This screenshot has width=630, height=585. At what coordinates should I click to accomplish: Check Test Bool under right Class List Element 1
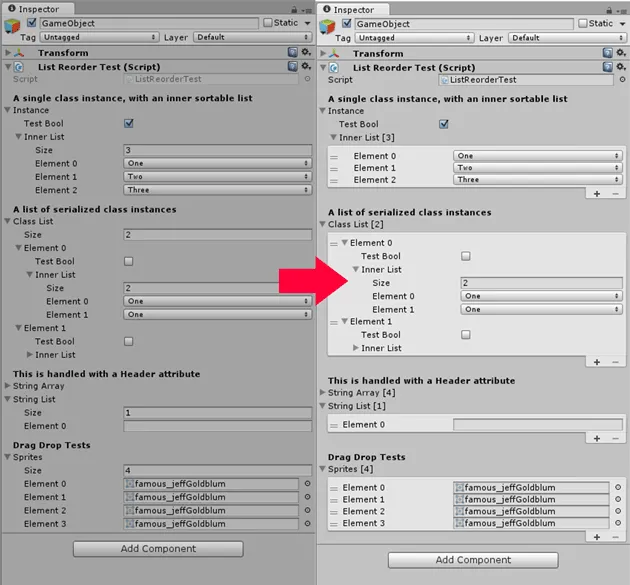pyautogui.click(x=466, y=335)
